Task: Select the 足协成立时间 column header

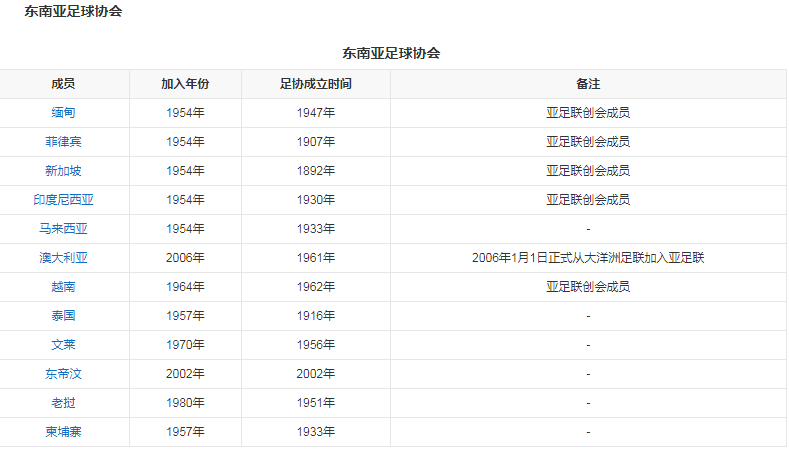Action: coord(315,84)
